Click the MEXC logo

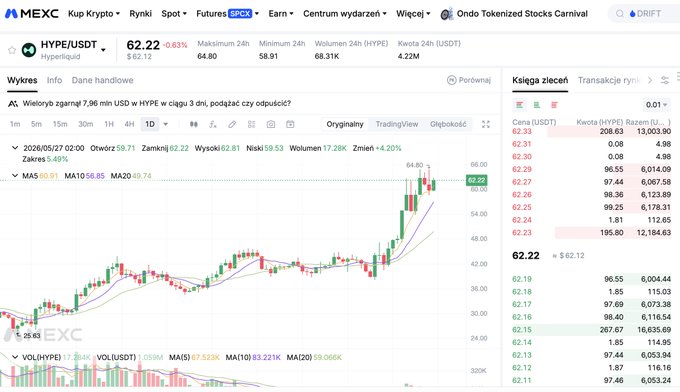point(31,13)
